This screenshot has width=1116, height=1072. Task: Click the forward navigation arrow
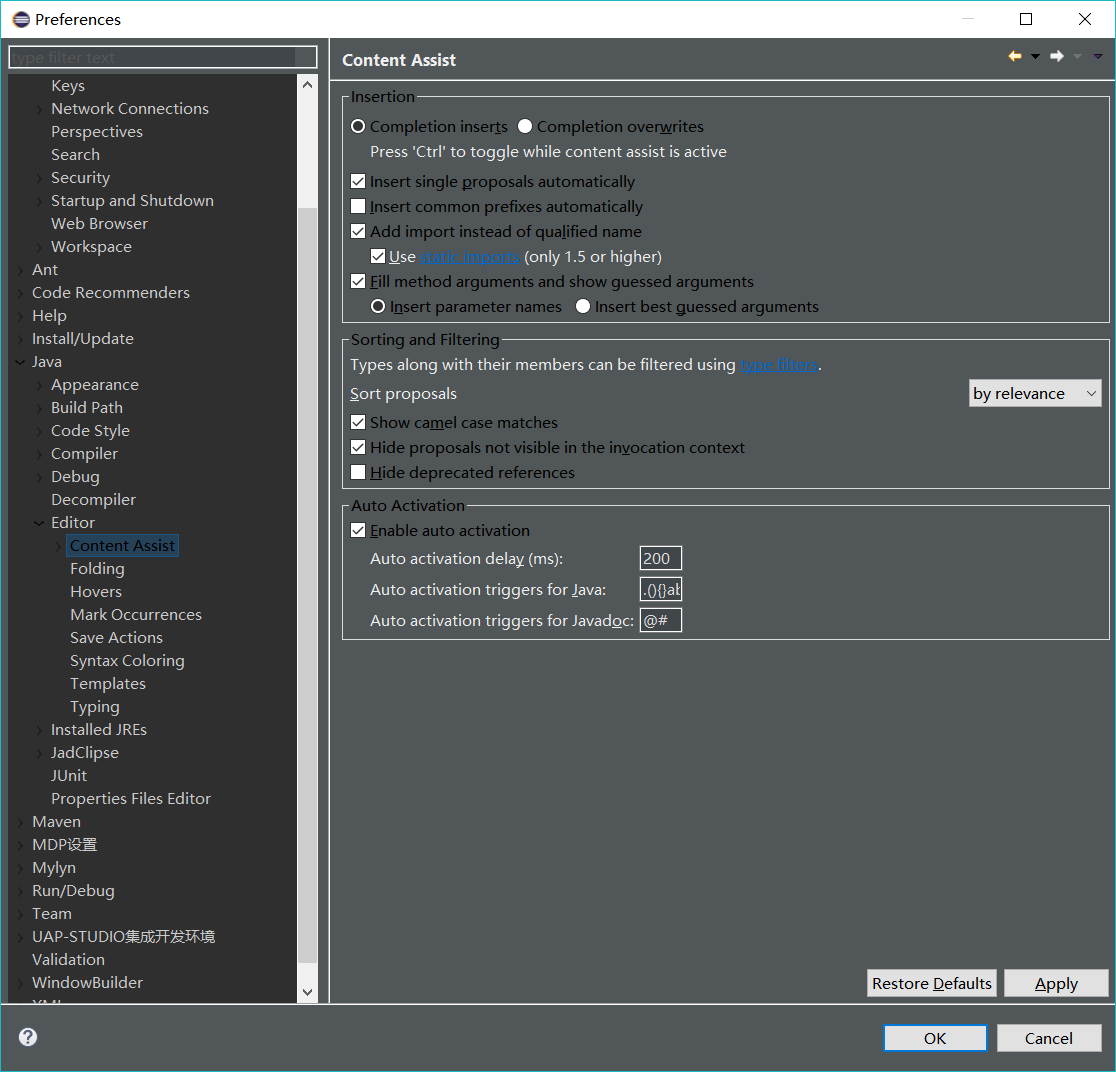point(1056,56)
